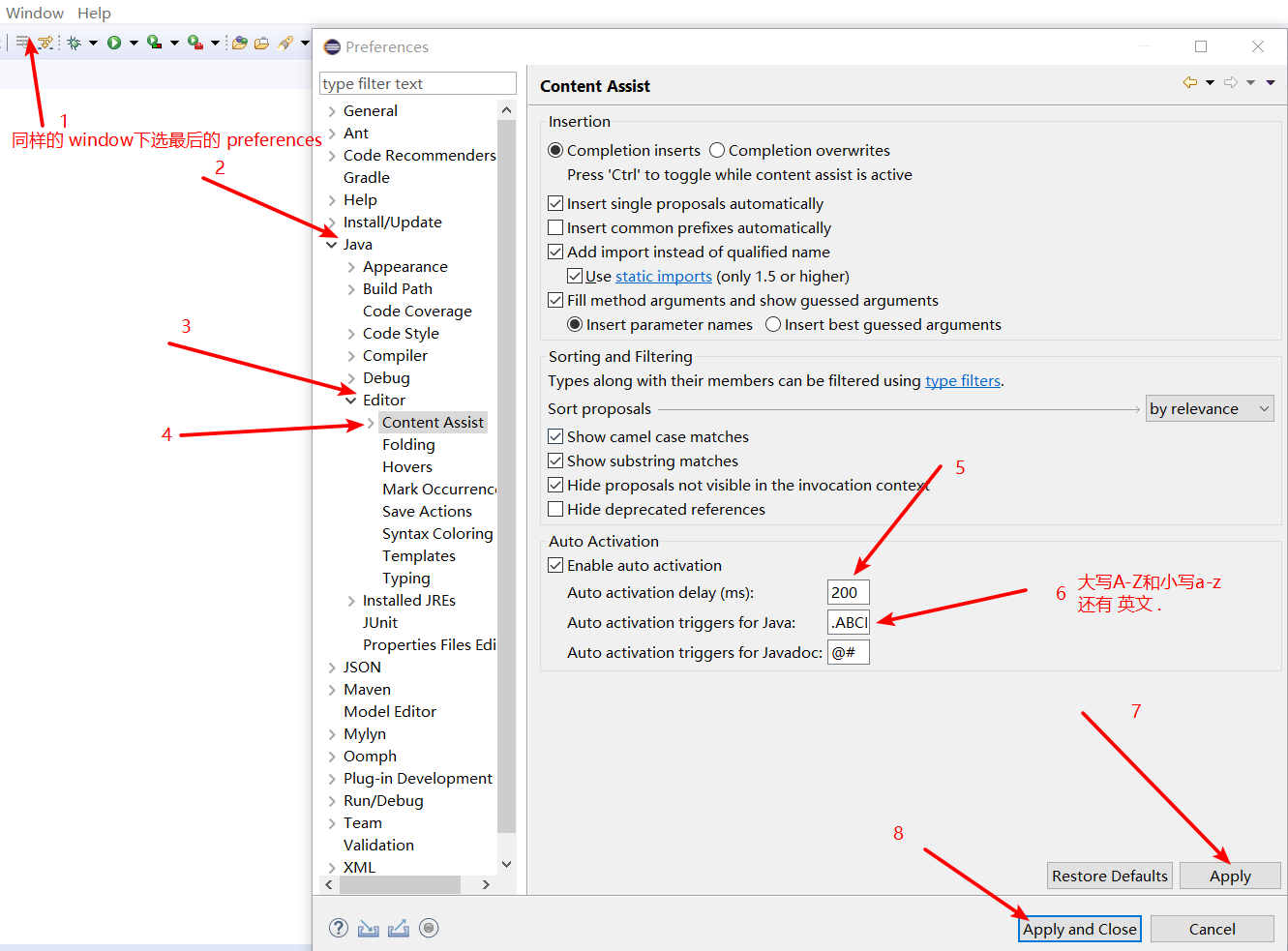Click the Profile launch toolbar icon

click(x=194, y=43)
